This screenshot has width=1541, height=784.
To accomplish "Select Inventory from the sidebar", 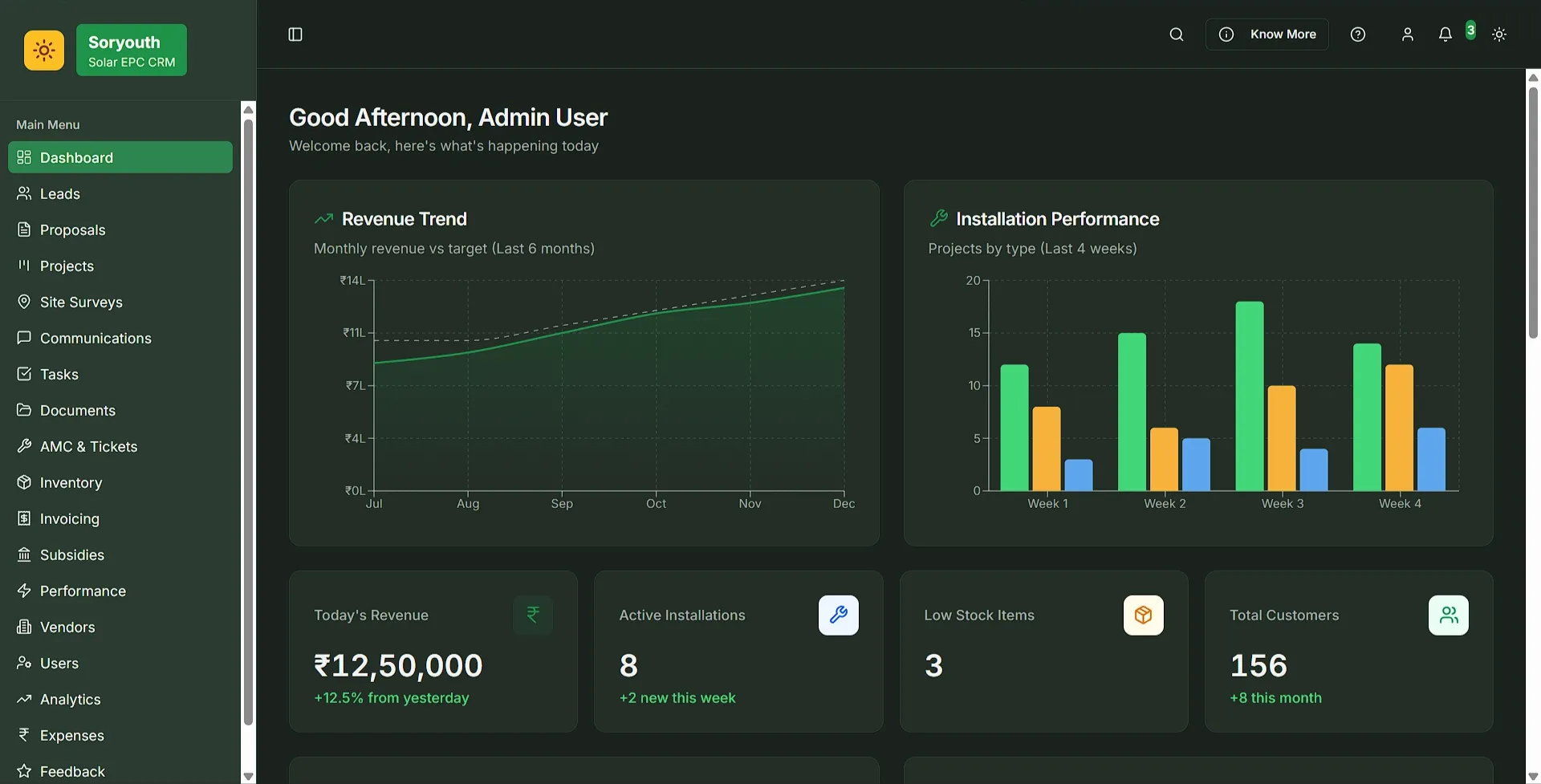I will (x=71, y=482).
